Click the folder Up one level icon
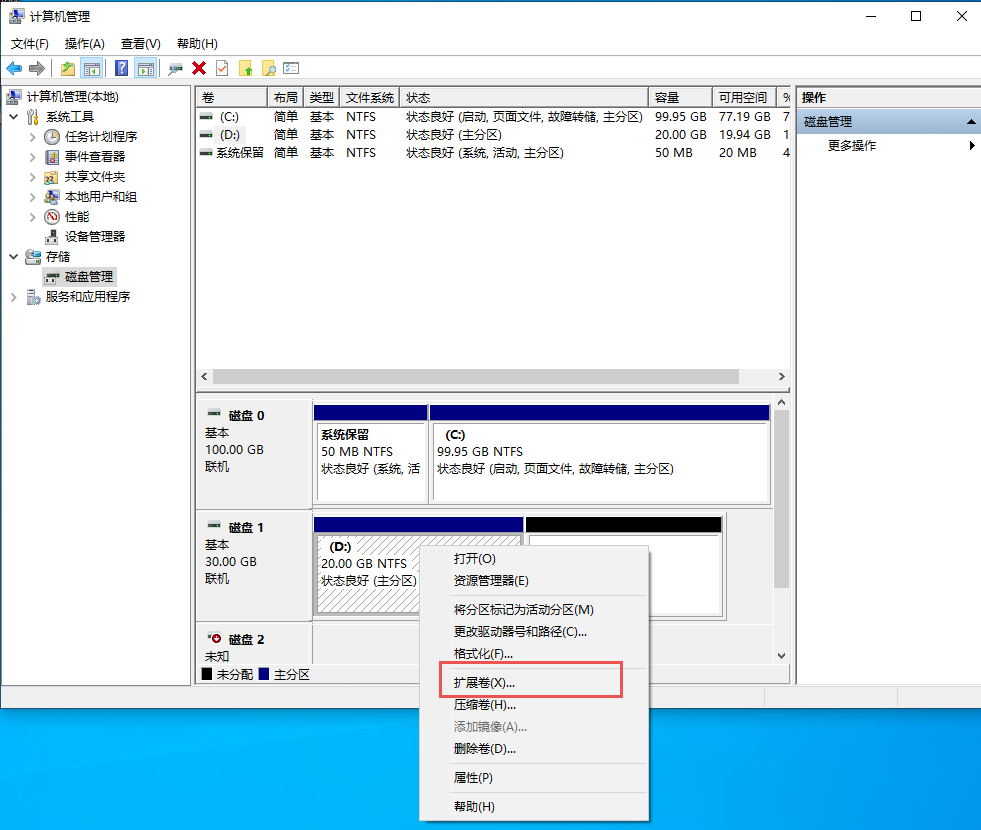981x830 pixels. (68, 68)
